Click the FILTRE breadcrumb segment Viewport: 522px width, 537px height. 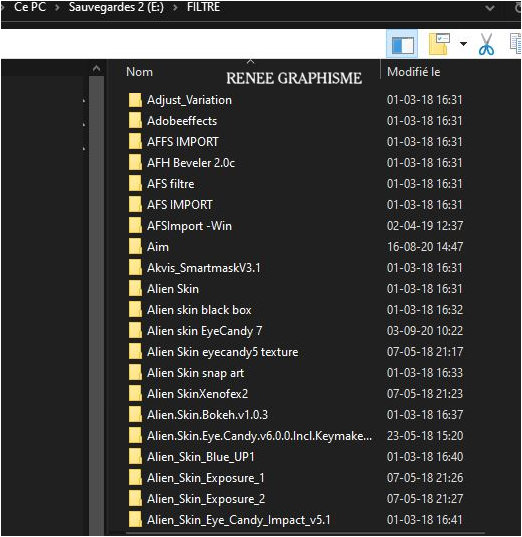tap(203, 7)
